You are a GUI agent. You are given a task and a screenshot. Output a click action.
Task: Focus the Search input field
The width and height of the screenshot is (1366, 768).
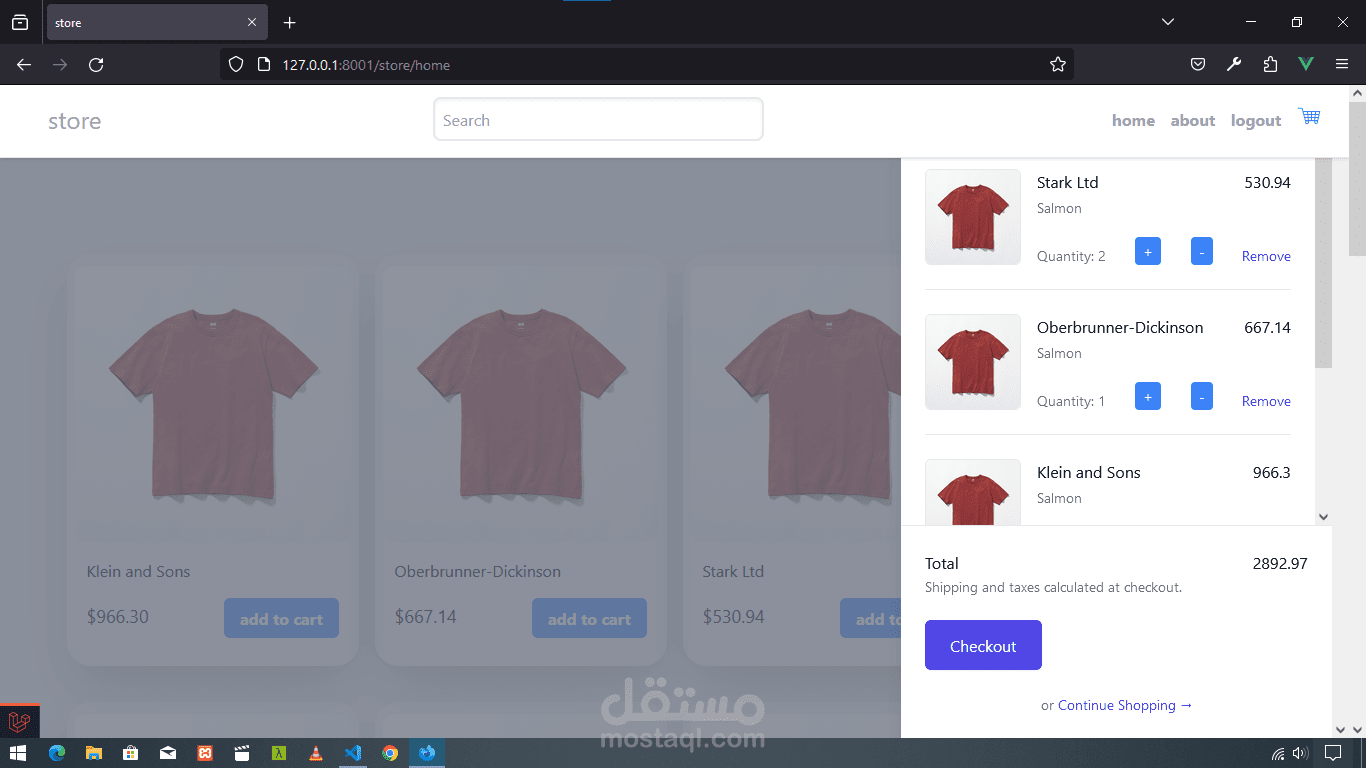click(x=598, y=119)
